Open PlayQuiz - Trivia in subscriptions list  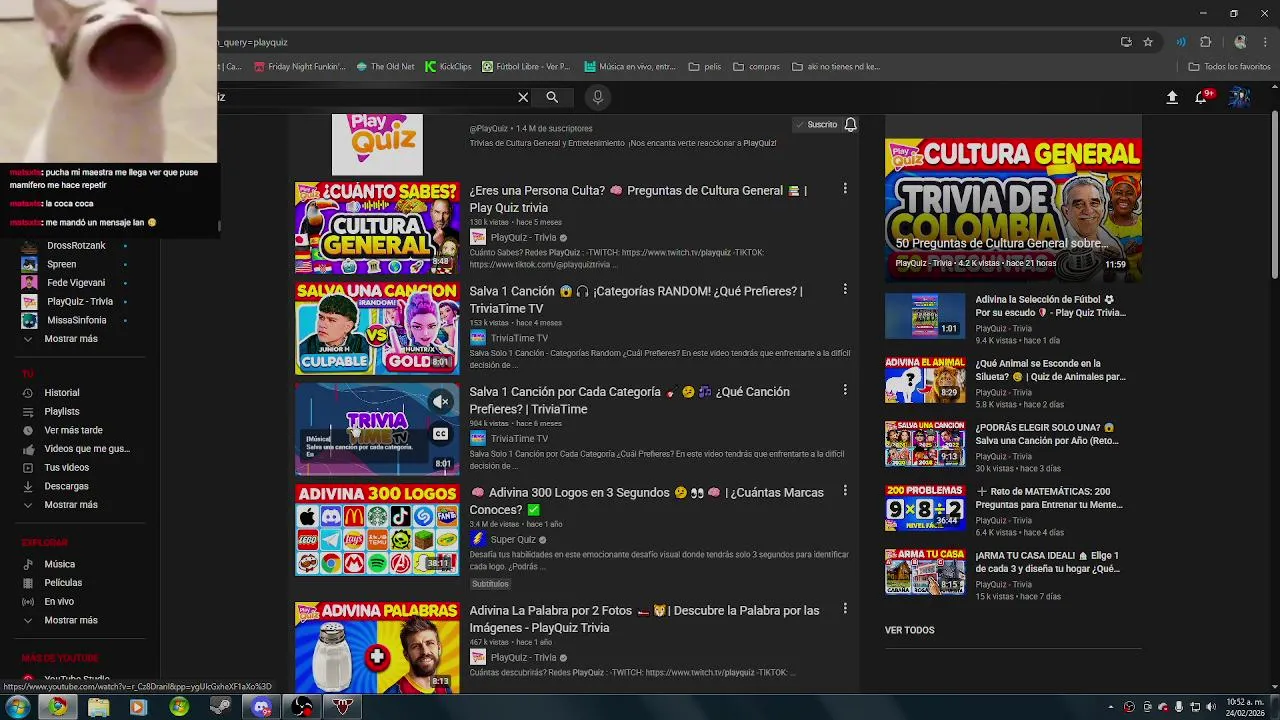pyautogui.click(x=80, y=301)
